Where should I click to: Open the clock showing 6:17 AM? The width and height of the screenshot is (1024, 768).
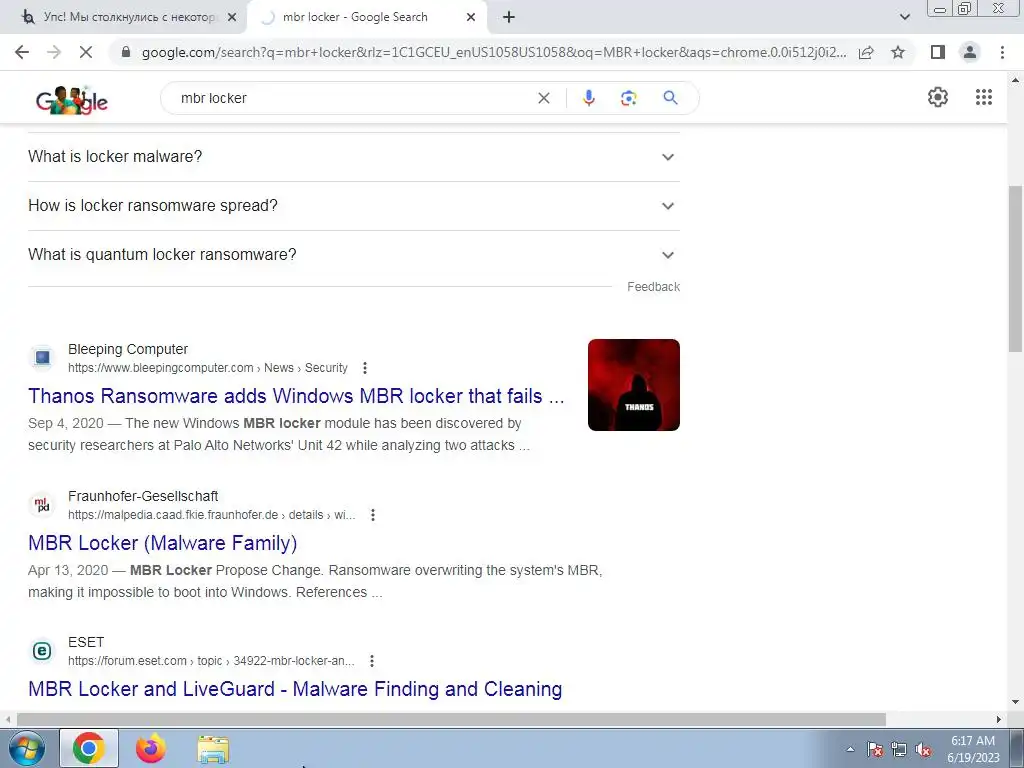tap(973, 749)
